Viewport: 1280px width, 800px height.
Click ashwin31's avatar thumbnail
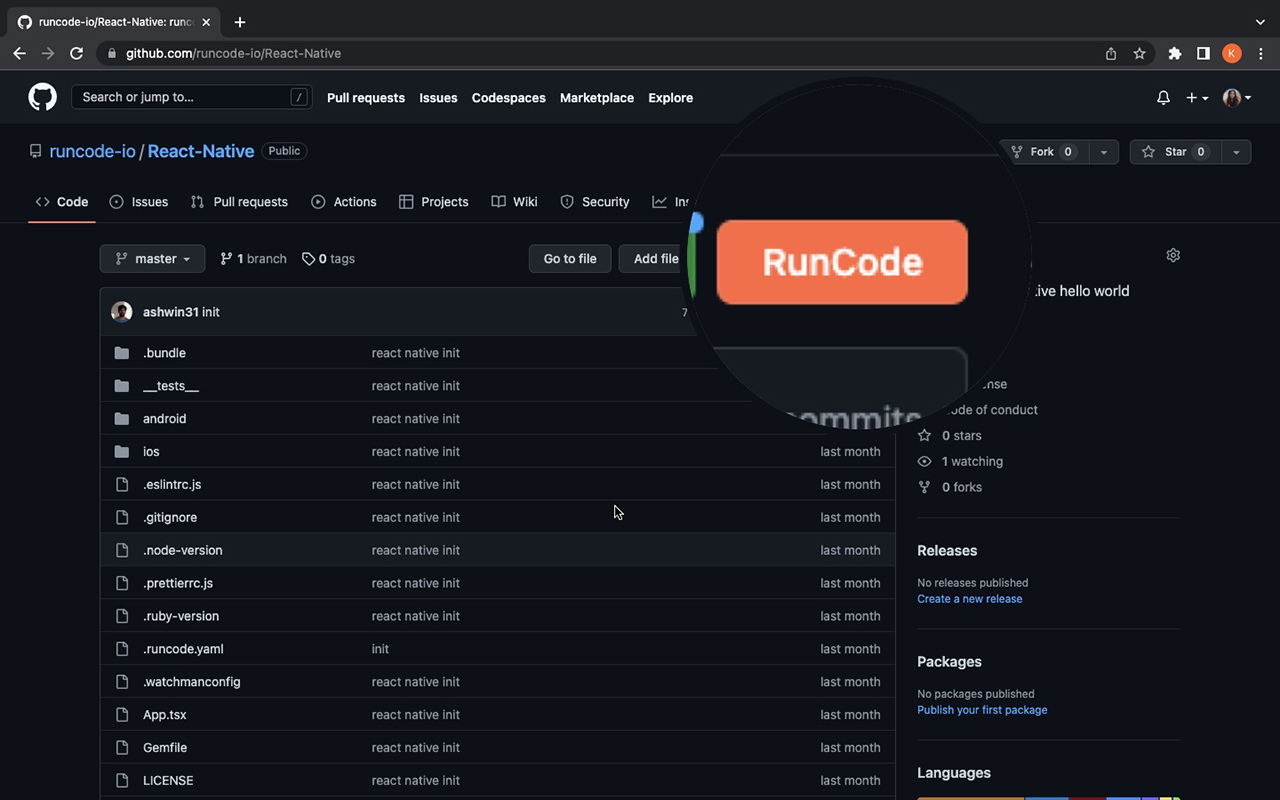122,312
